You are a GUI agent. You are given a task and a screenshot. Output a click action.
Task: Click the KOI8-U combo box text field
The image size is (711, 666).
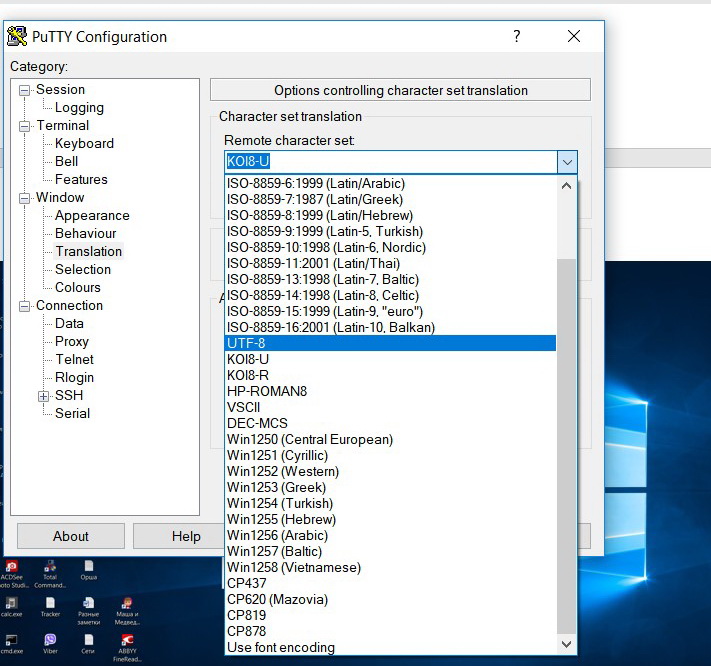(x=391, y=162)
